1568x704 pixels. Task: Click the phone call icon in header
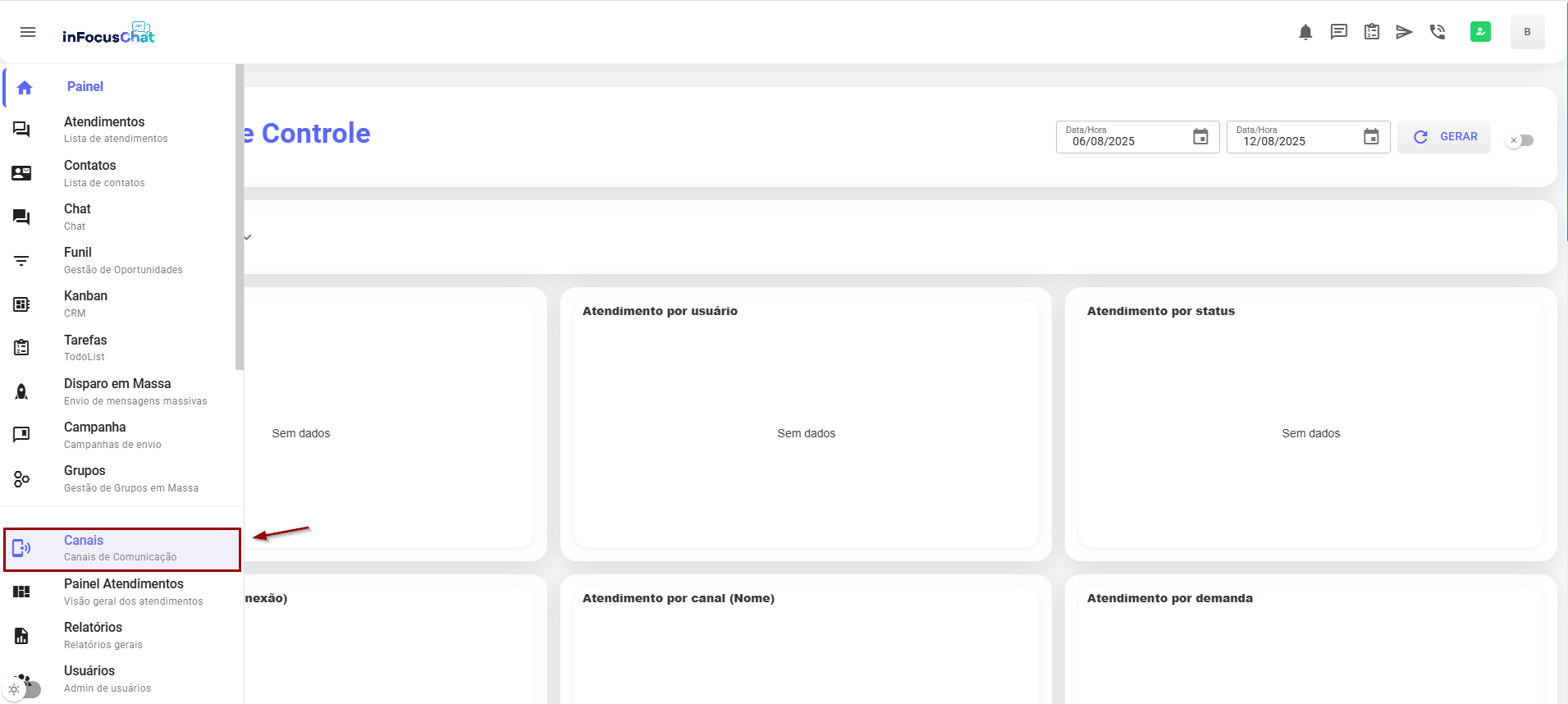click(x=1437, y=32)
